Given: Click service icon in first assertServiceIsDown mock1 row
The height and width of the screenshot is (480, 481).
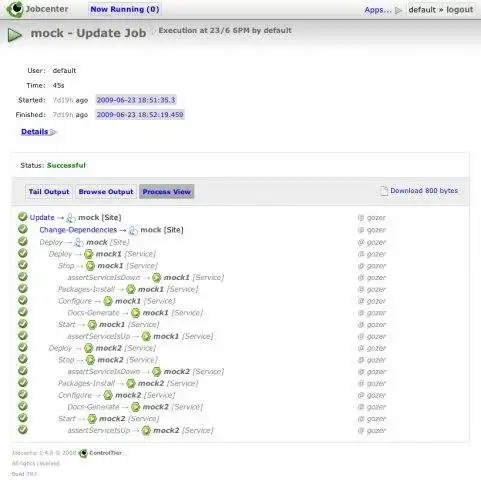Looking at the screenshot, I should 156,278.
